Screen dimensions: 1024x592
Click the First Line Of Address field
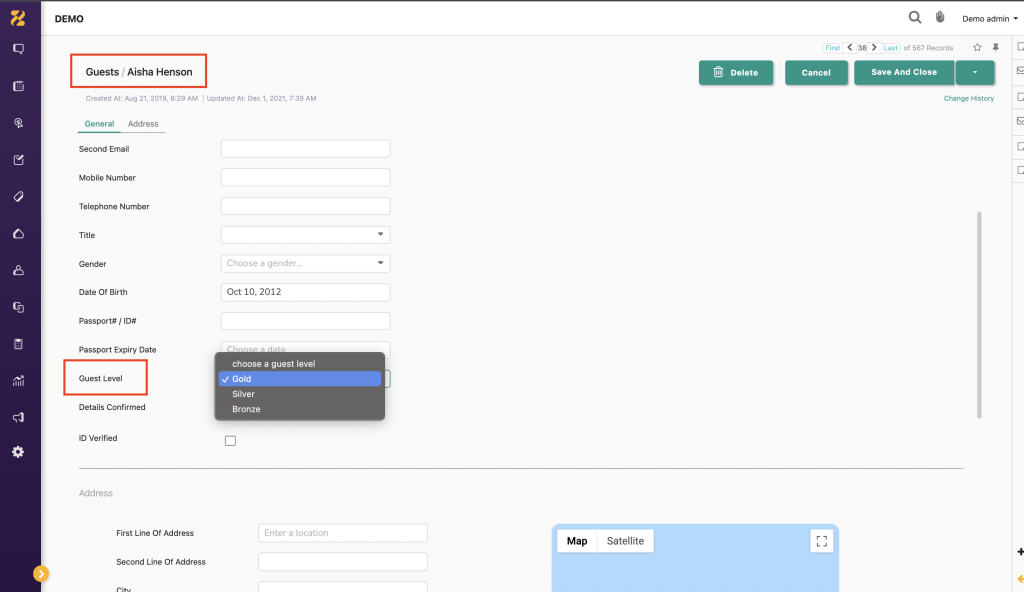click(x=343, y=533)
